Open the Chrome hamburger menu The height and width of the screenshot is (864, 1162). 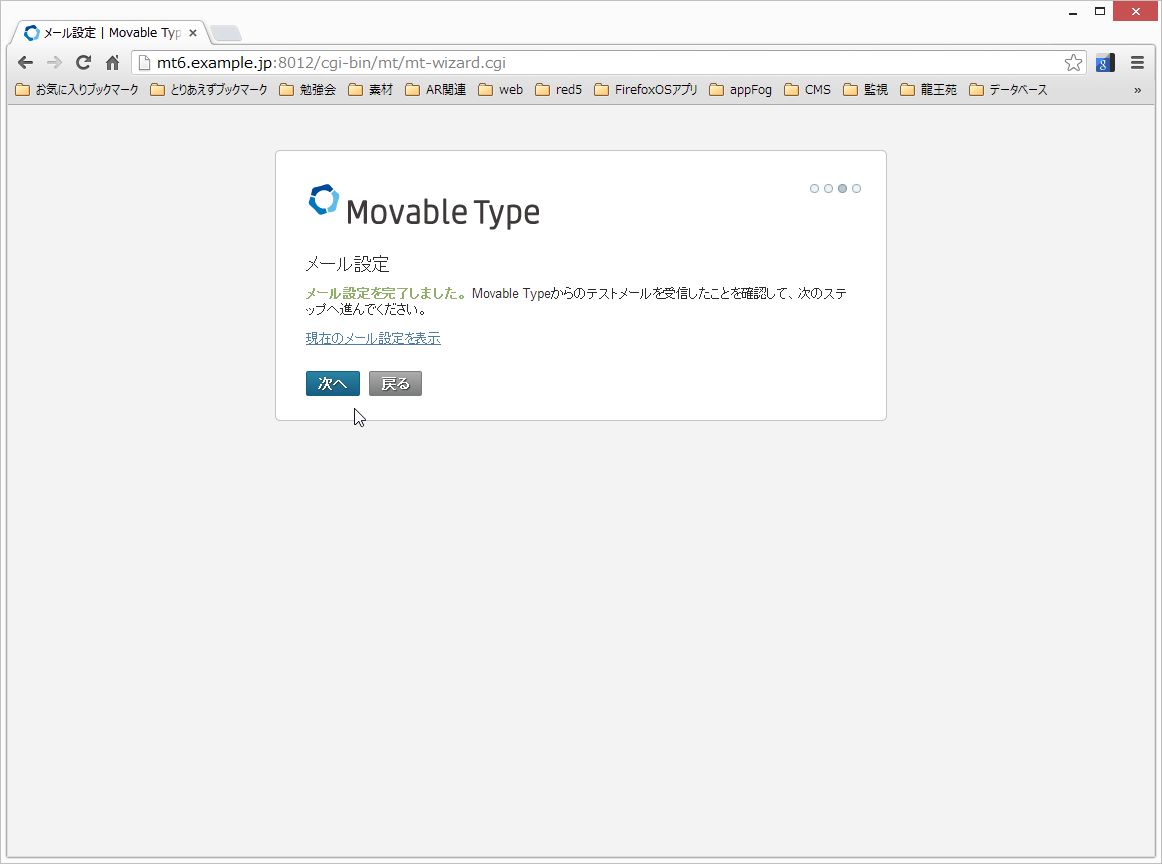pyautogui.click(x=1138, y=63)
